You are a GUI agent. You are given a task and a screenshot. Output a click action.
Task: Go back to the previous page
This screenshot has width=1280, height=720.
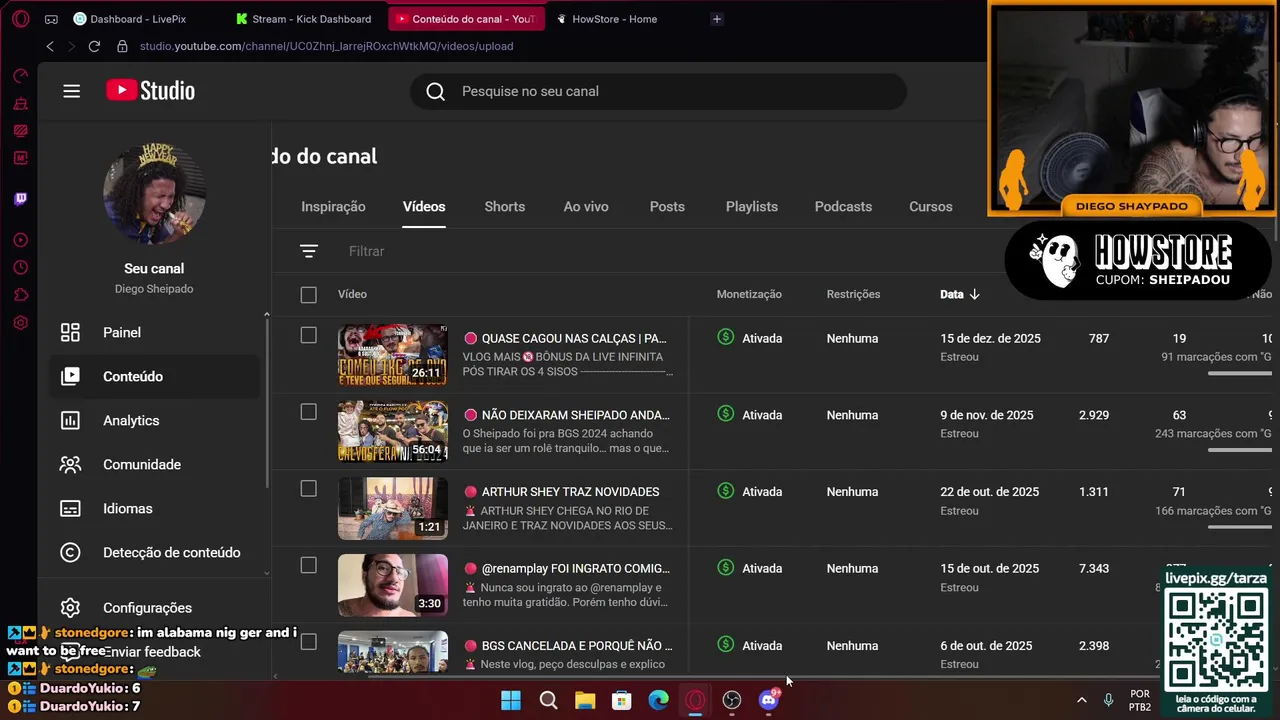(50, 46)
